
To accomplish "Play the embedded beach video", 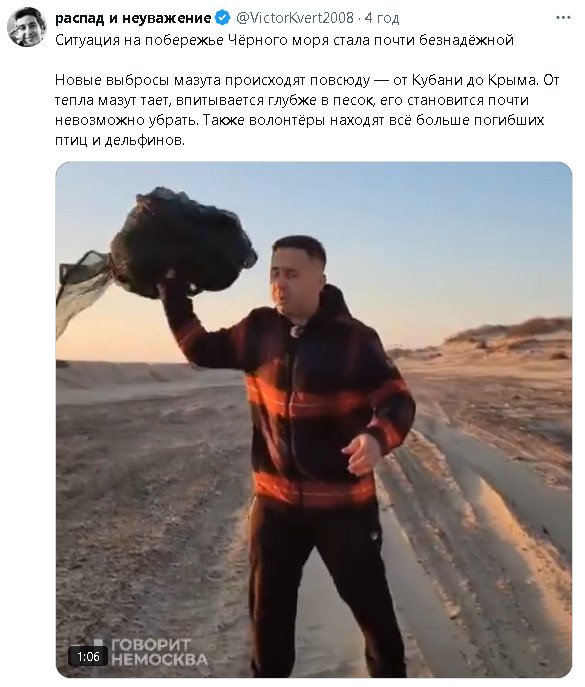I will pos(314,420).
